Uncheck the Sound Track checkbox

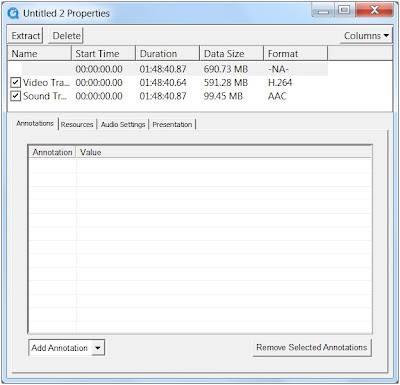tap(16, 96)
